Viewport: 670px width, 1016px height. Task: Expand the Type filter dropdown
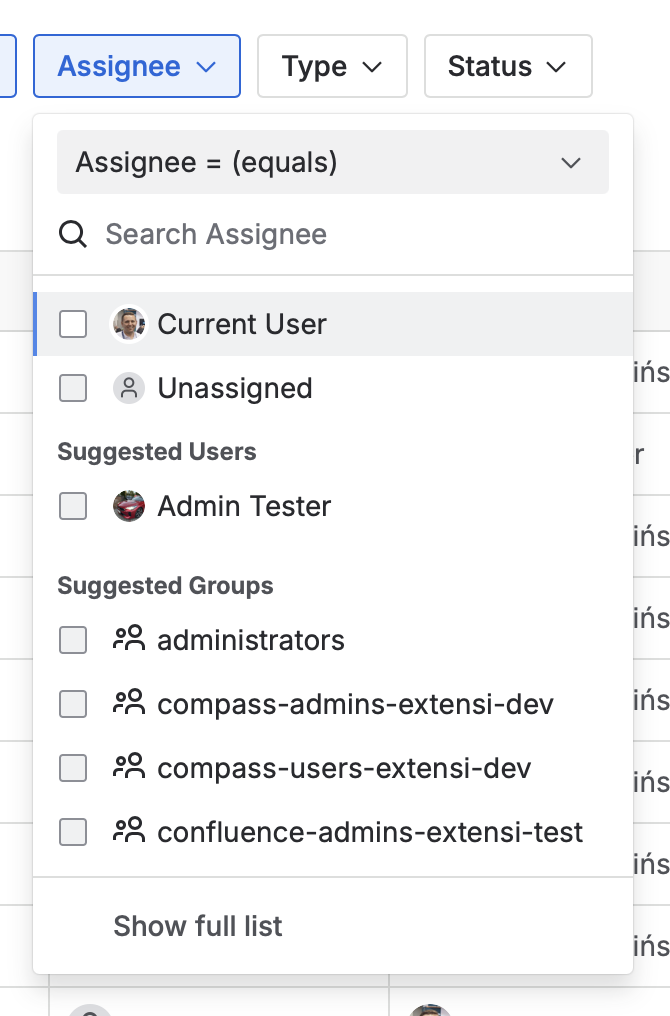coord(332,67)
